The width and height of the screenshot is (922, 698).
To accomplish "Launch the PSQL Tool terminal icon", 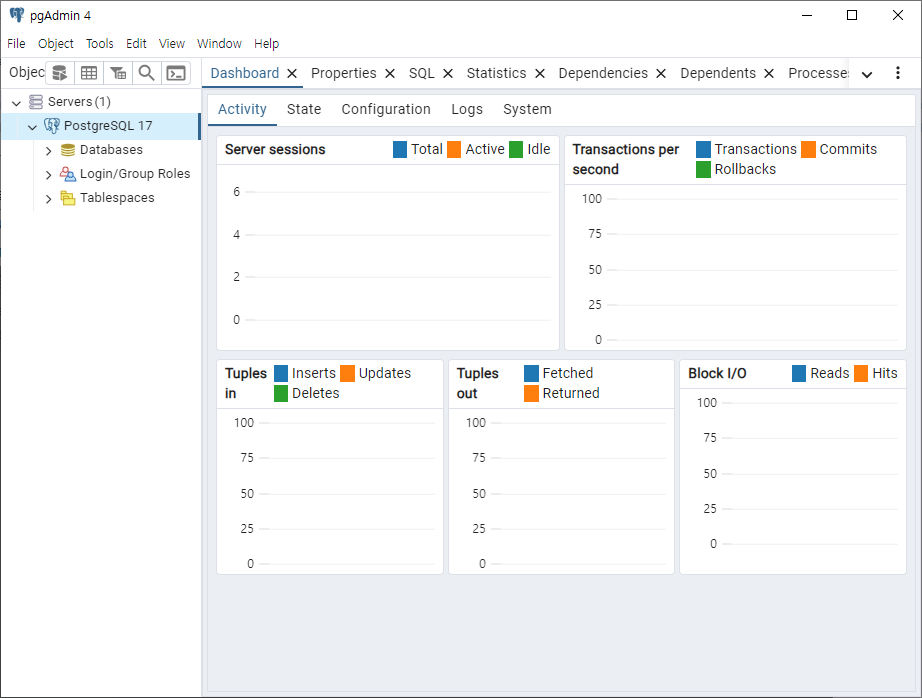I will point(176,73).
